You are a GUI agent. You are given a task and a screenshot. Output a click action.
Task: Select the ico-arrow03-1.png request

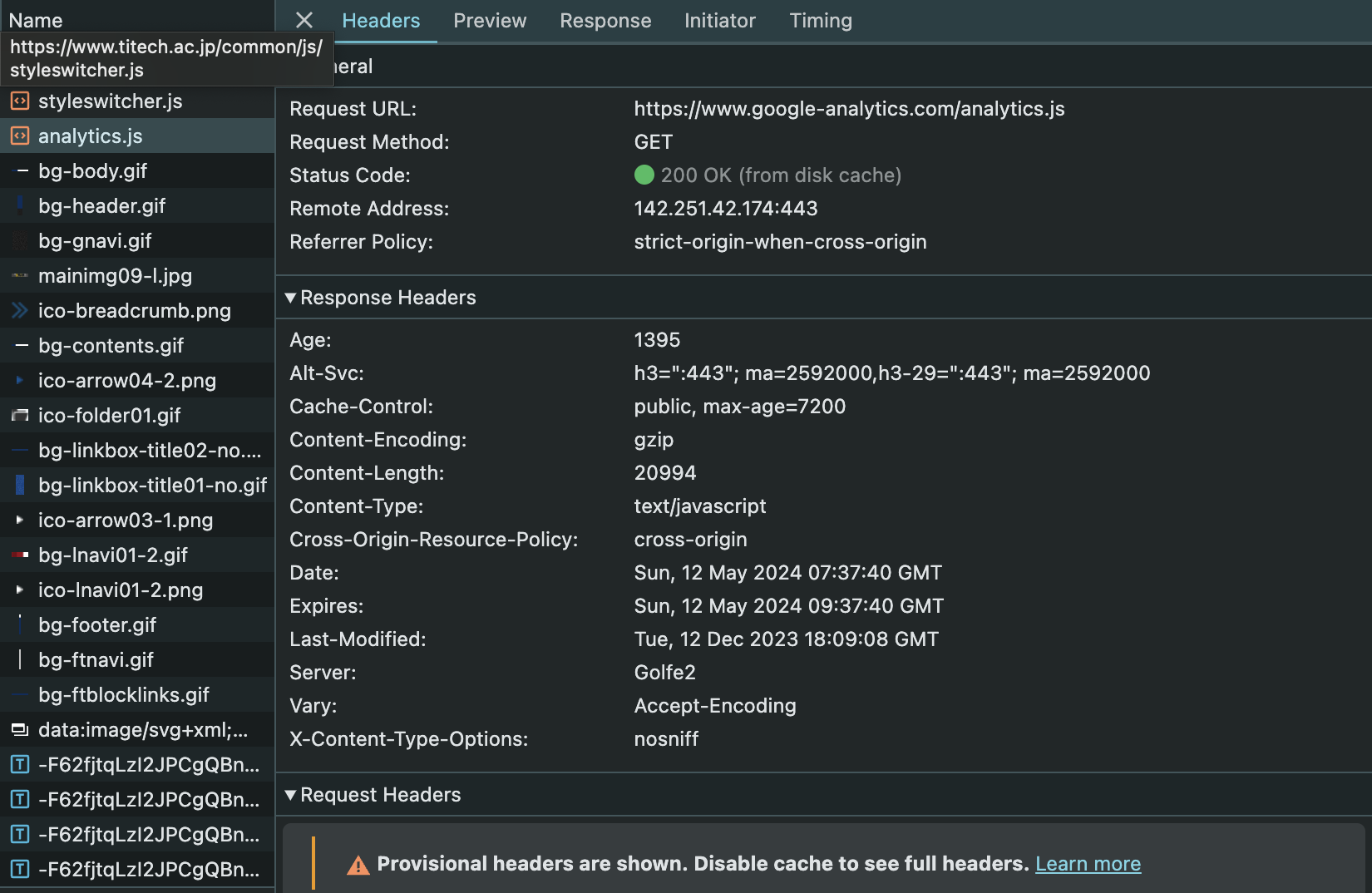tap(137, 521)
